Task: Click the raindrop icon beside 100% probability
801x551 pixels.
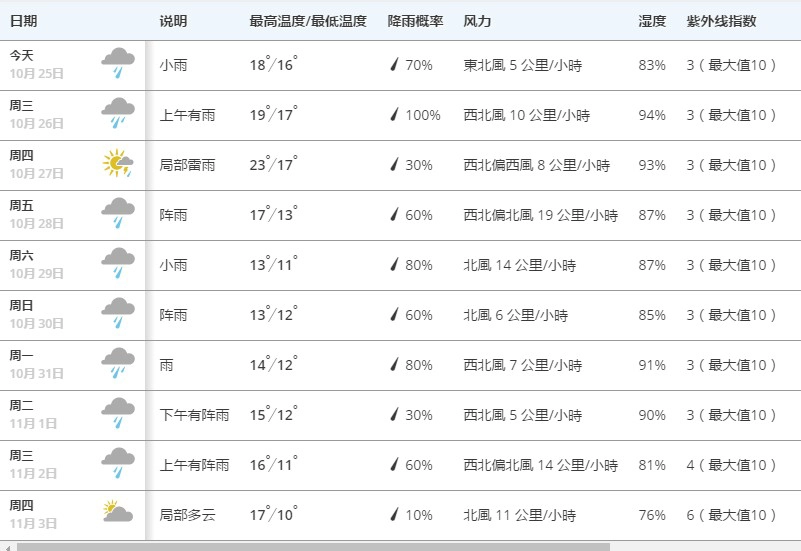Action: 394,114
